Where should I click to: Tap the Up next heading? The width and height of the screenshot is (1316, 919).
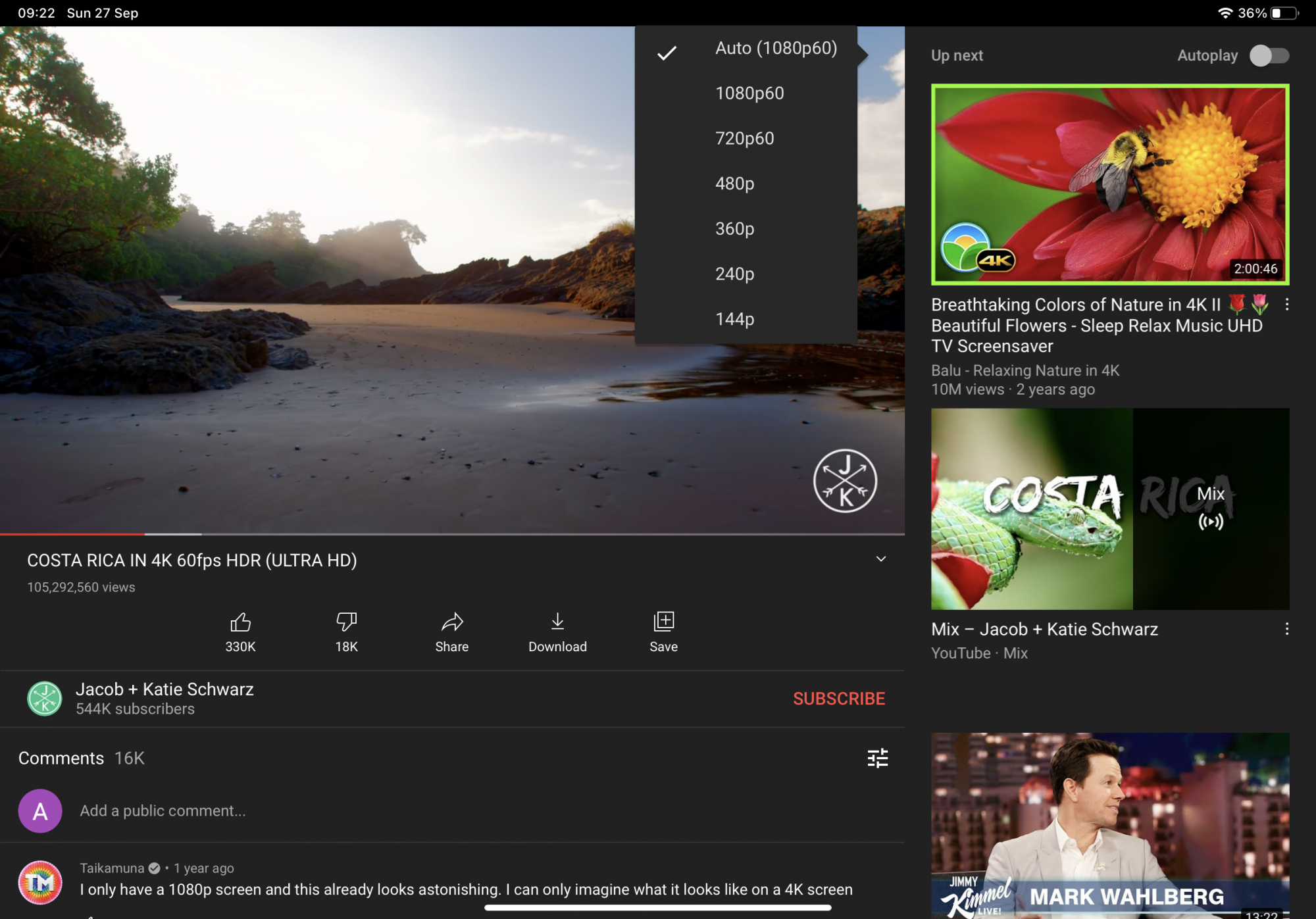coord(957,55)
